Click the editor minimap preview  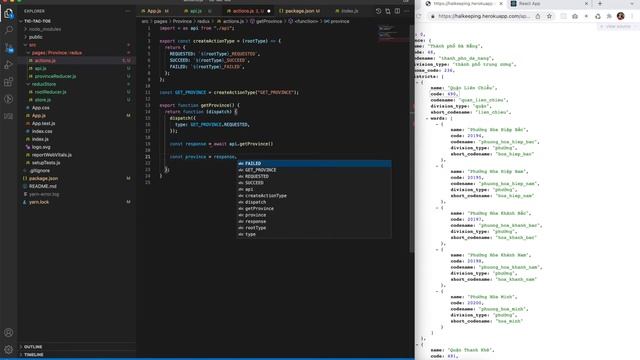coord(393,33)
